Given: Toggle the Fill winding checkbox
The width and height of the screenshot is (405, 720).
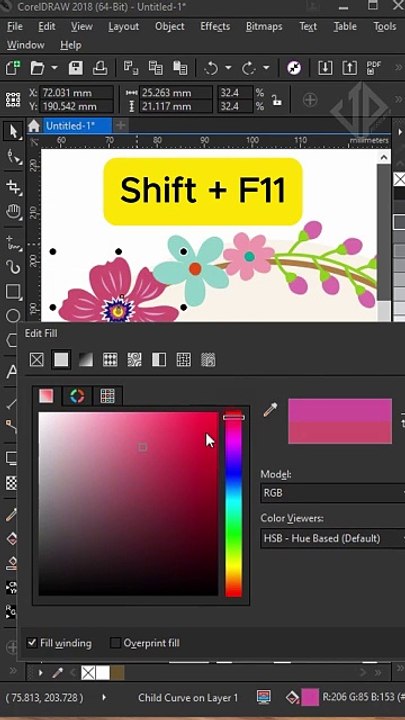Looking at the screenshot, I should pos(32,642).
